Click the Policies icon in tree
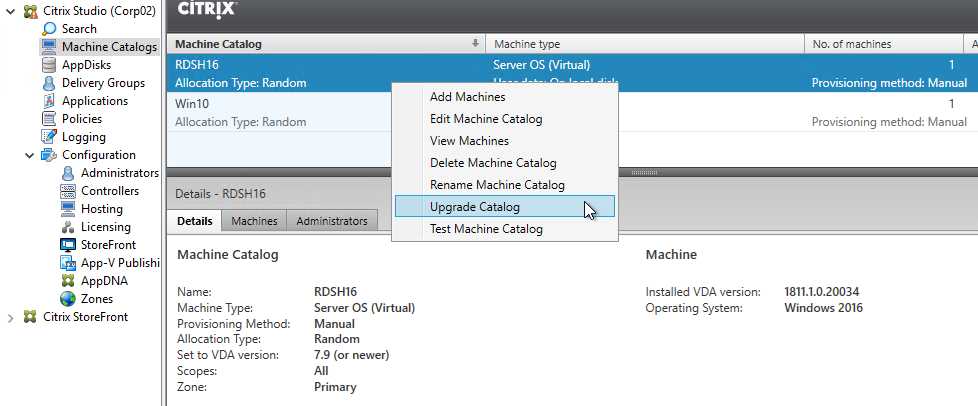The height and width of the screenshot is (406, 978). [49, 118]
